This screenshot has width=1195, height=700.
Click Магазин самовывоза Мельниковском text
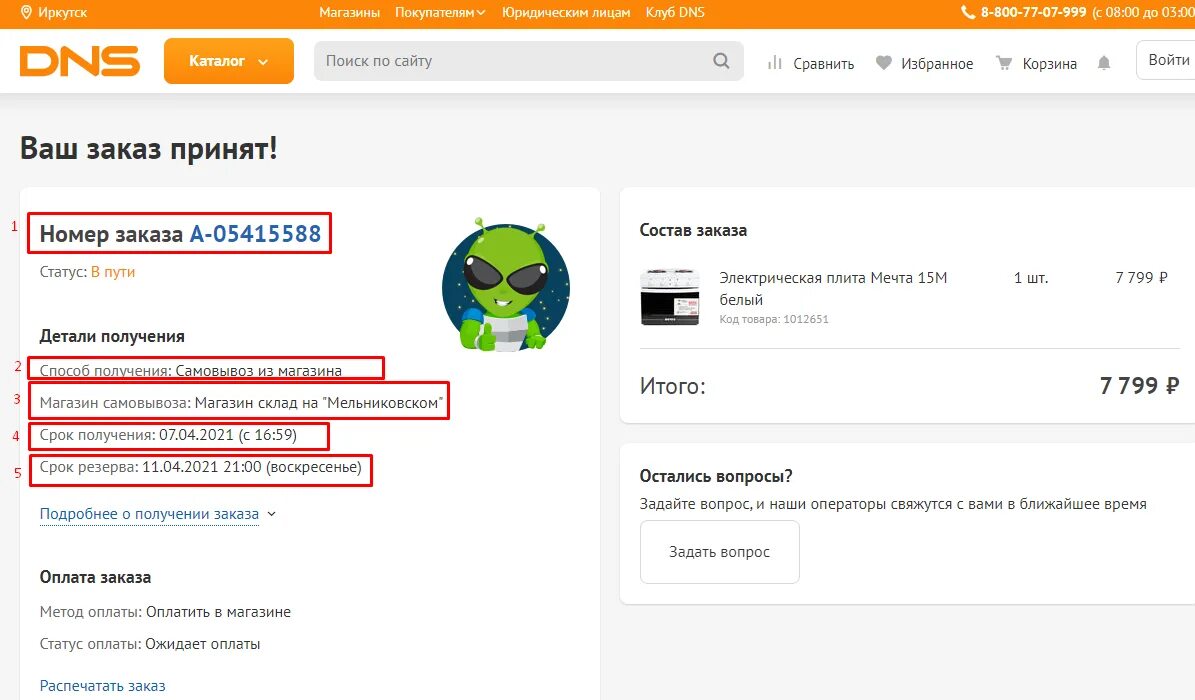pyautogui.click(x=241, y=403)
